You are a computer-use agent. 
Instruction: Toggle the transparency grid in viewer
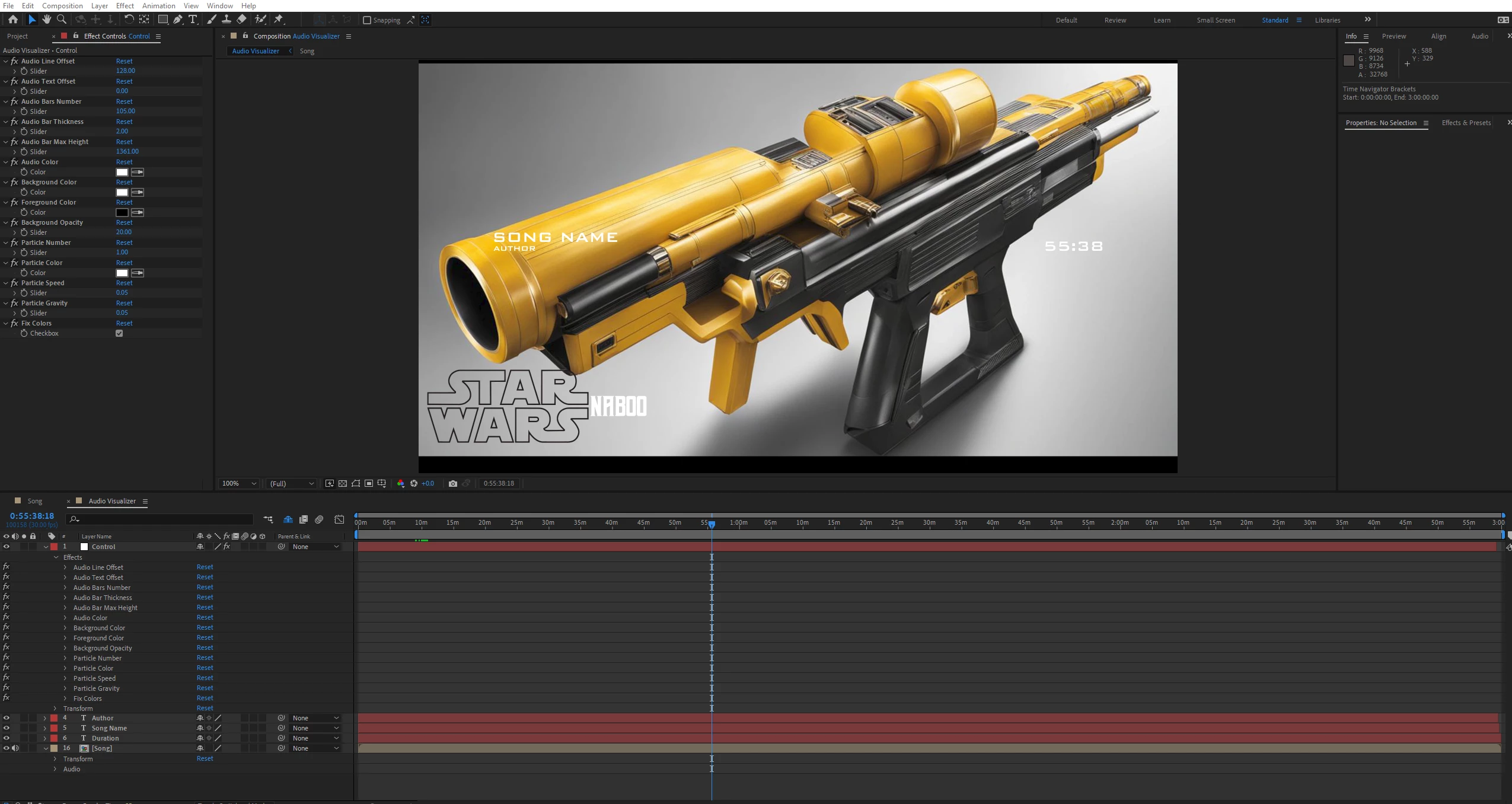click(343, 483)
